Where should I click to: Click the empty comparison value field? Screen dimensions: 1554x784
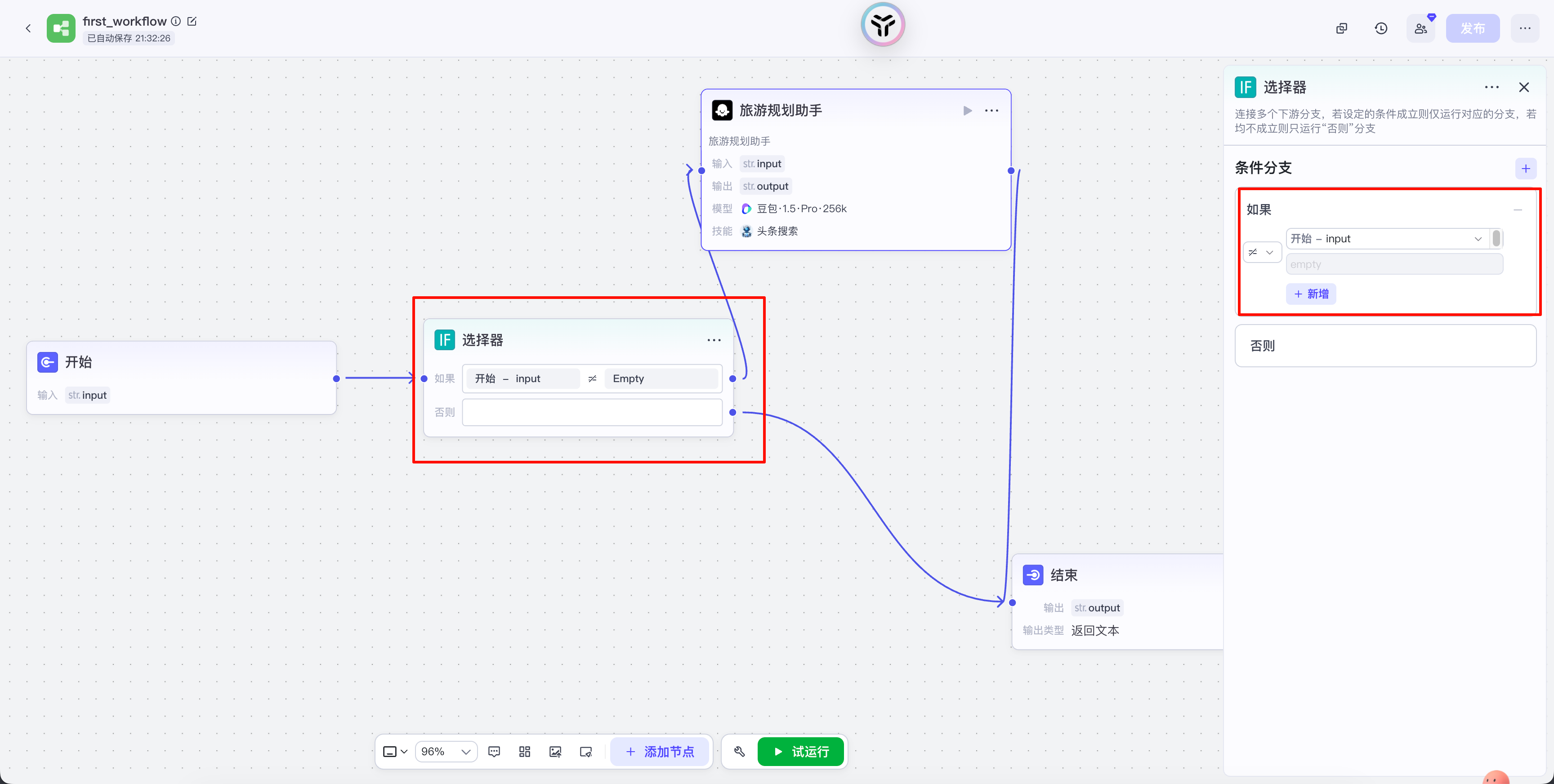1393,264
